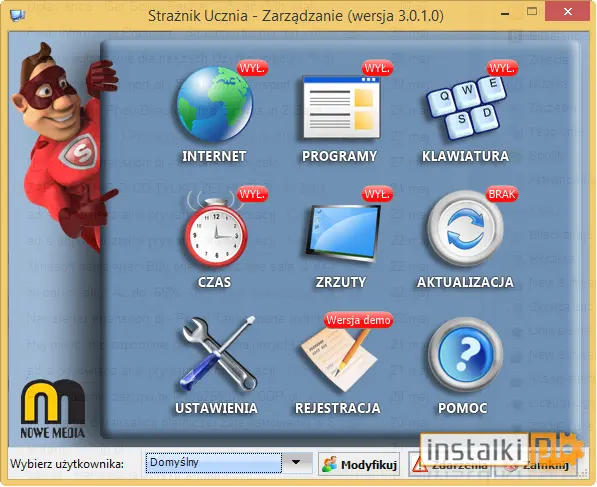Click the PROGRAMY label
This screenshot has width=597, height=487.
point(340,156)
